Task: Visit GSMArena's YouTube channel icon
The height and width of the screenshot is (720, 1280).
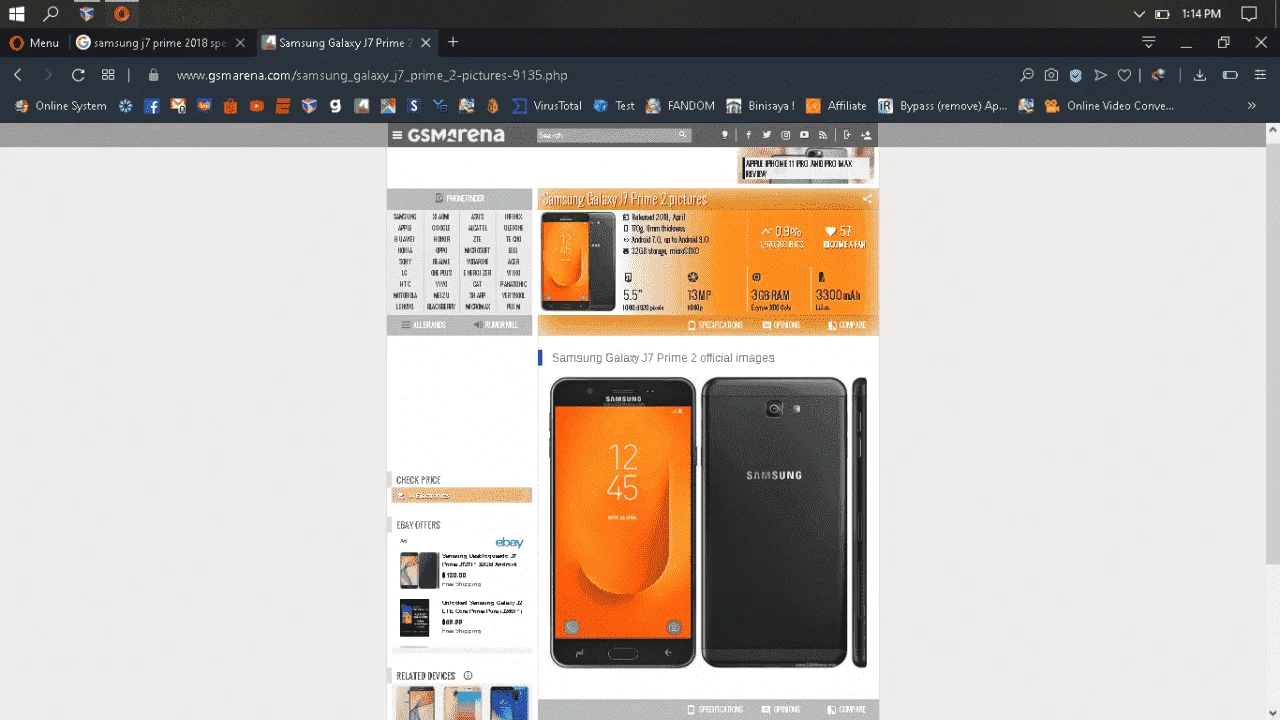Action: click(x=804, y=135)
